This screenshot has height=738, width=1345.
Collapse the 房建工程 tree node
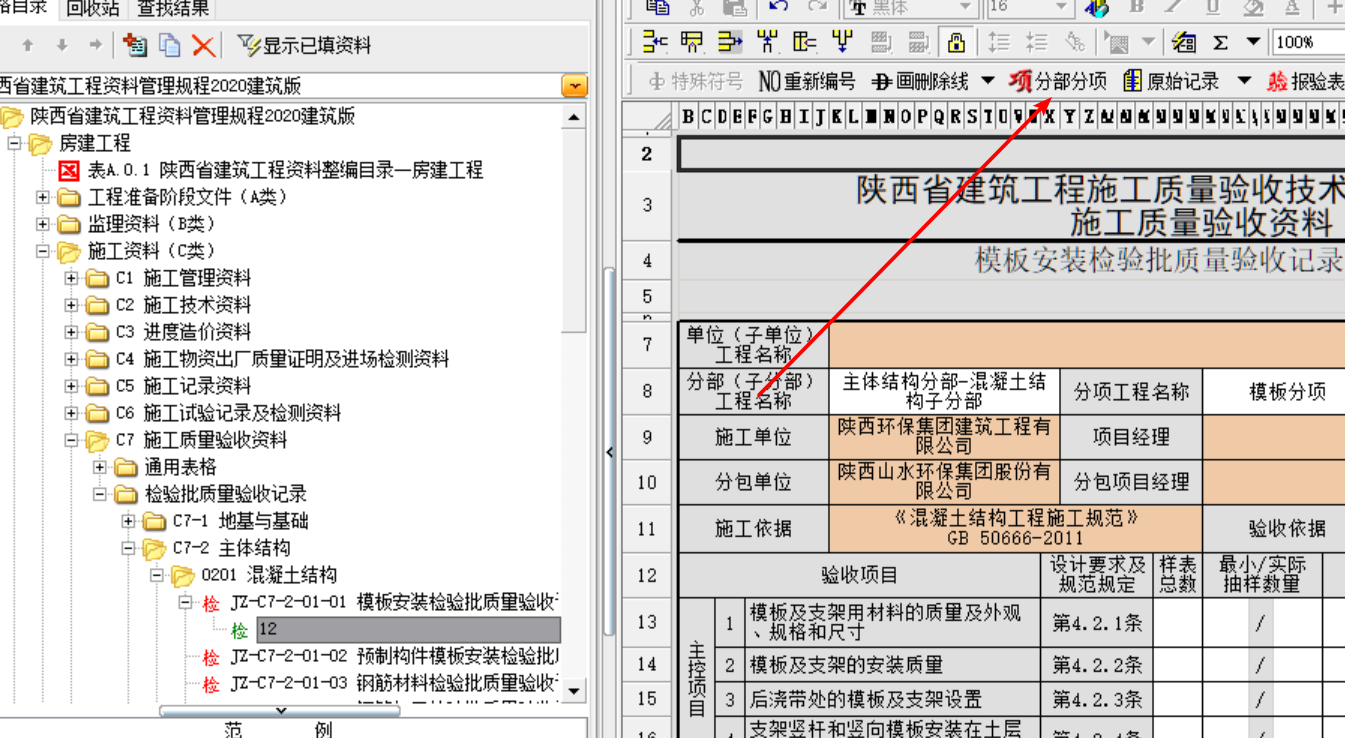pos(15,144)
